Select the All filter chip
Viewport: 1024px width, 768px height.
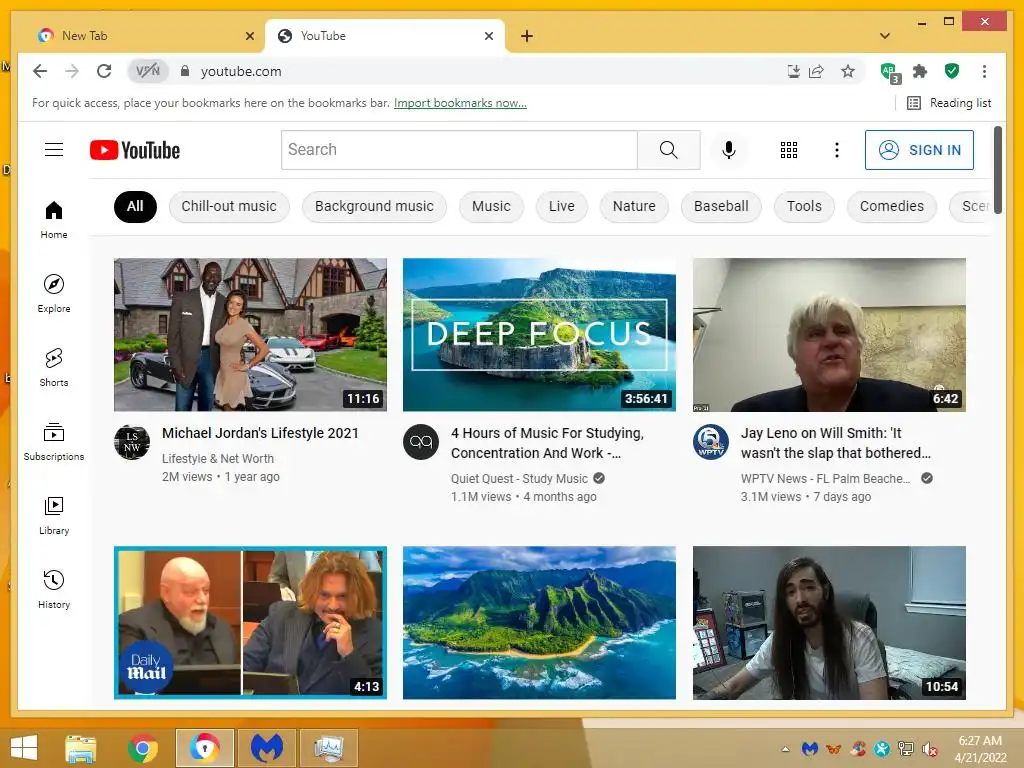pyautogui.click(x=135, y=206)
